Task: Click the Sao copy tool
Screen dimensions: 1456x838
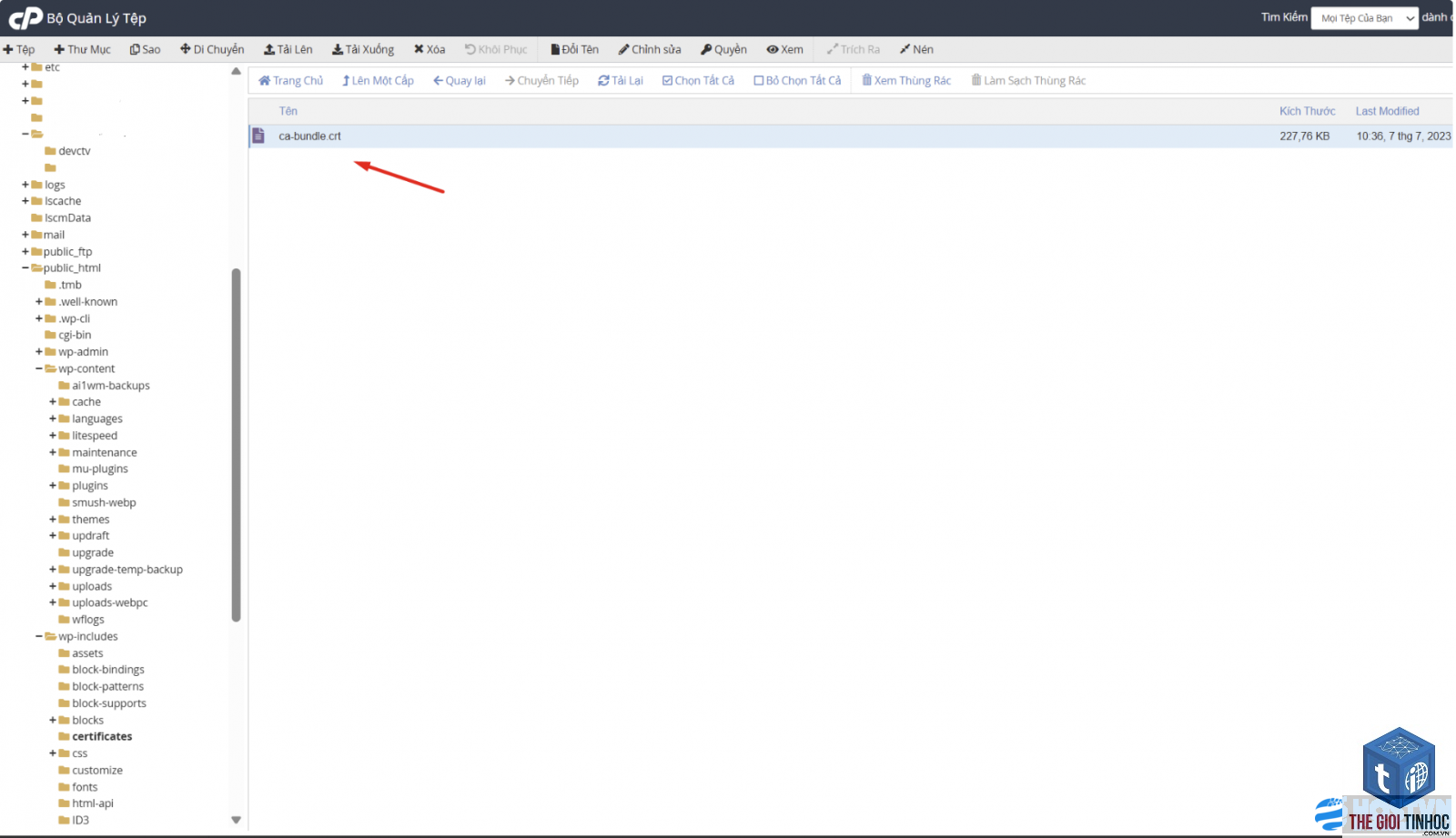Action: [x=145, y=49]
